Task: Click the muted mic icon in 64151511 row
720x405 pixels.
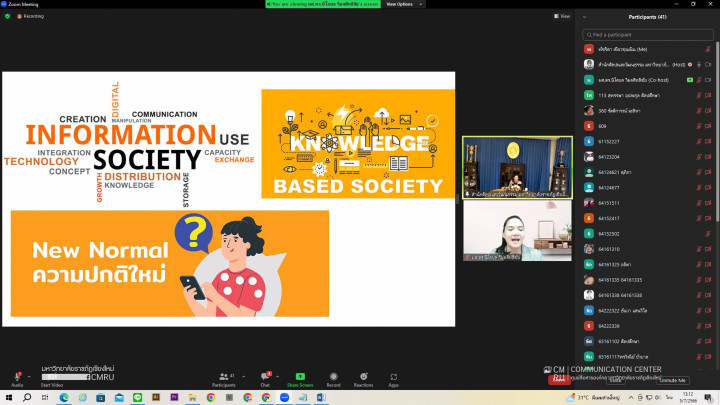Action: [x=699, y=203]
